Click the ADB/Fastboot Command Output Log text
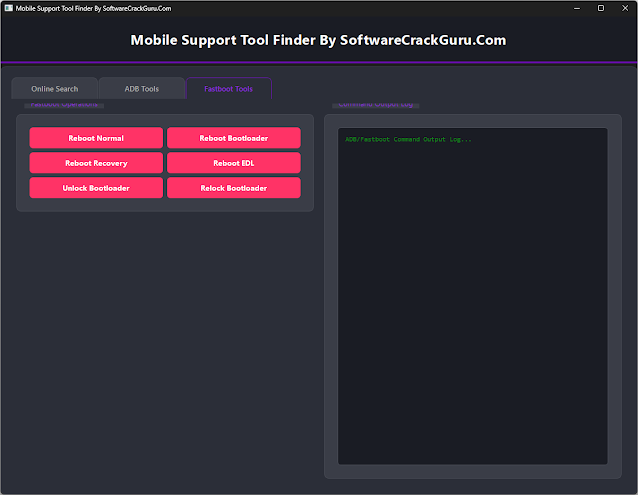638x495 pixels. (x=407, y=139)
